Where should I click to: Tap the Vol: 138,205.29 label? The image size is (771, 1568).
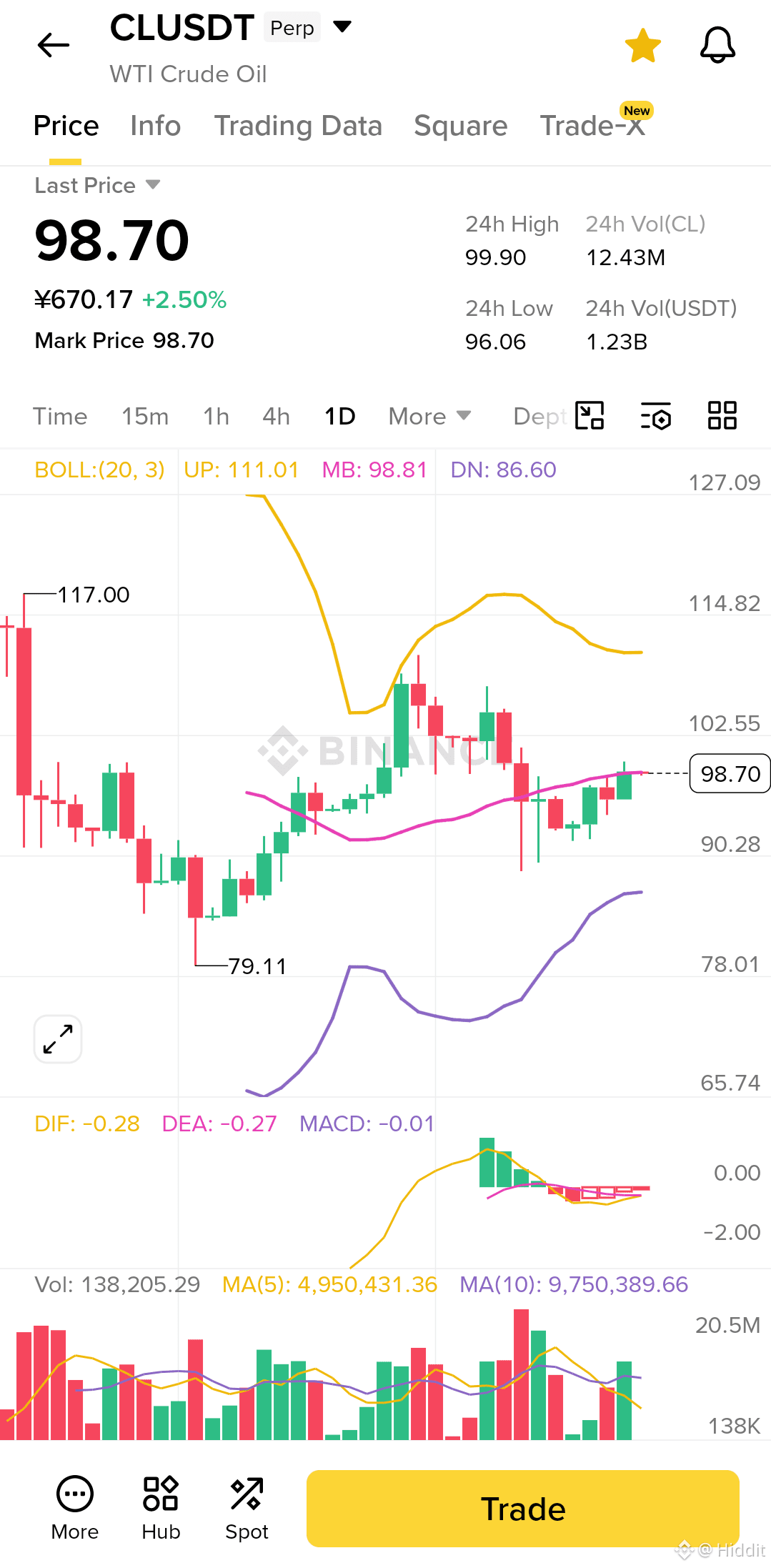(x=118, y=1284)
